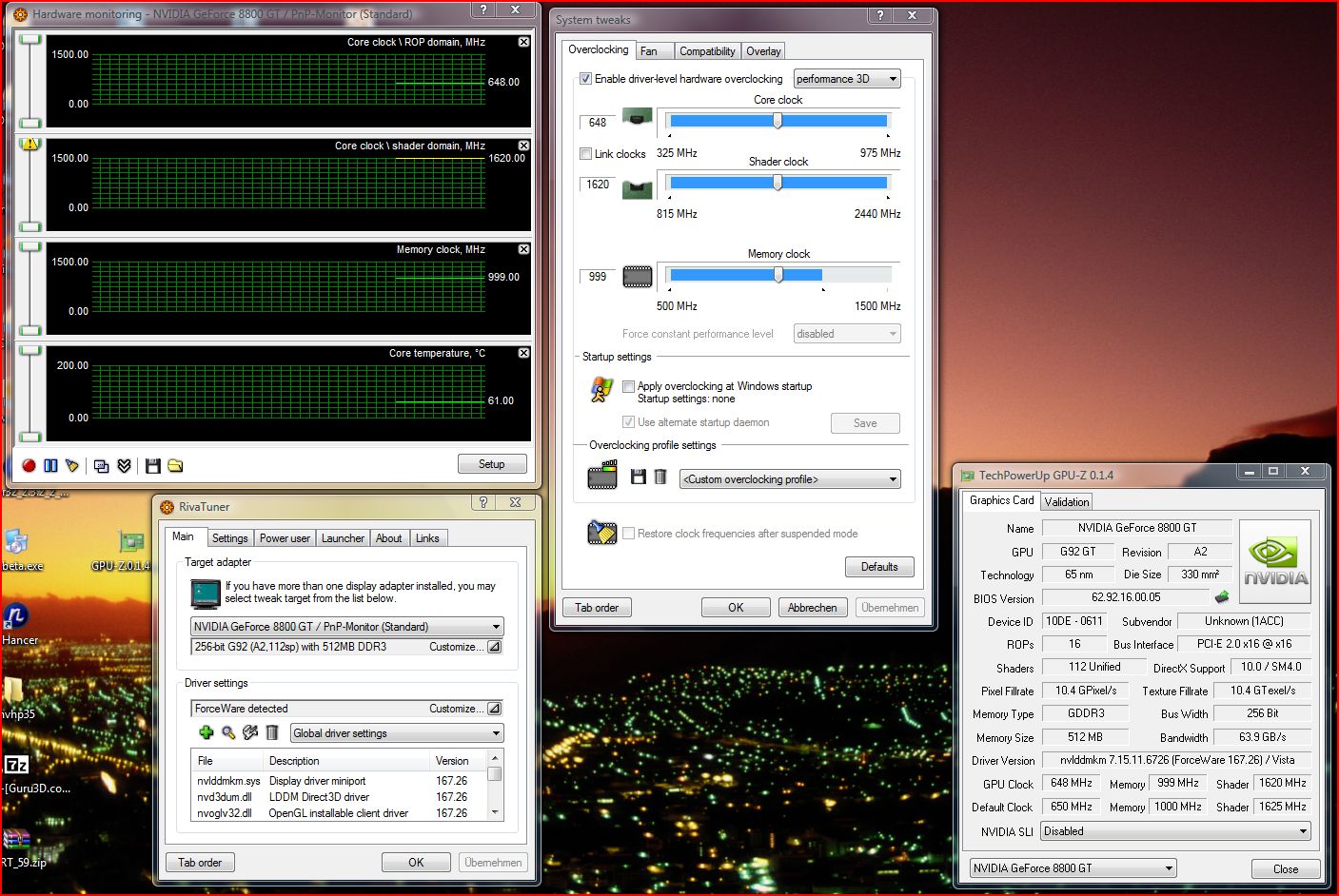Click Setup button in Hardware monitoring
Screen dimensions: 1339x896
(x=492, y=464)
